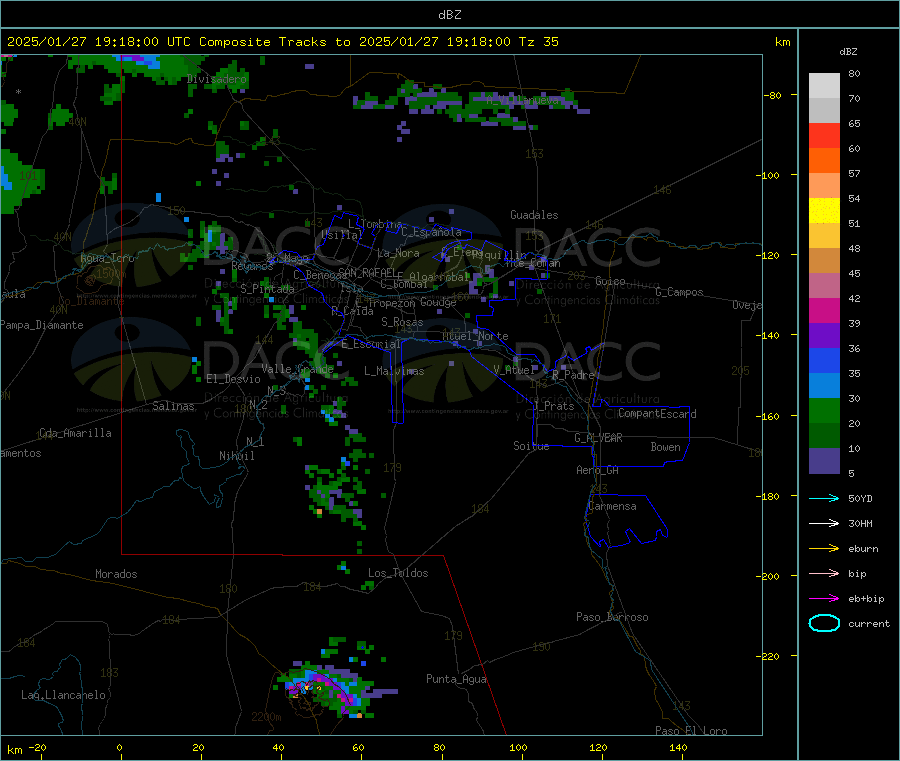Image resolution: width=900 pixels, height=761 pixels.
Task: Click the eburn yellow arrow icon
Action: point(824,549)
